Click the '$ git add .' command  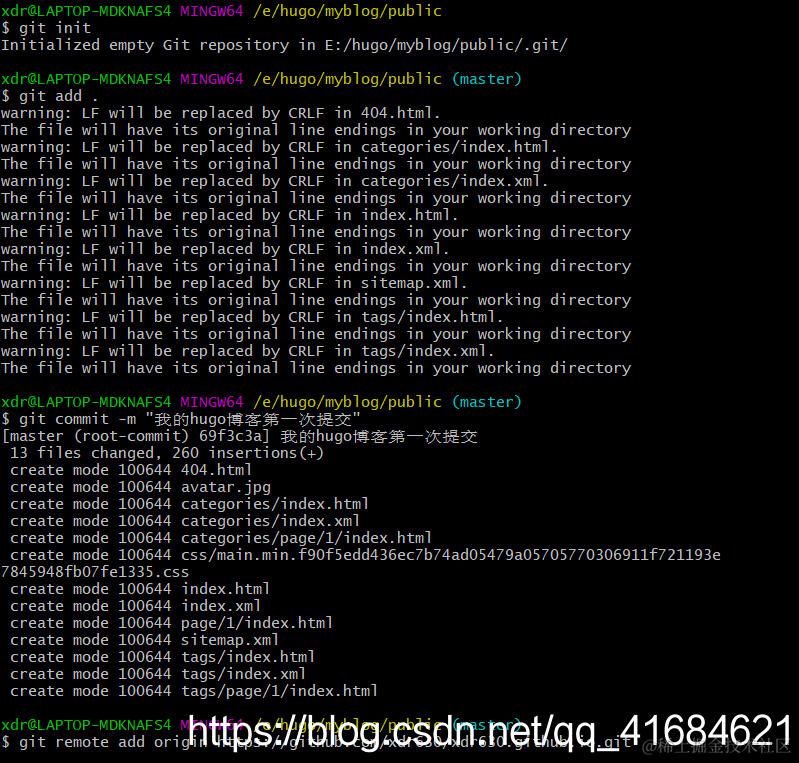(x=50, y=96)
